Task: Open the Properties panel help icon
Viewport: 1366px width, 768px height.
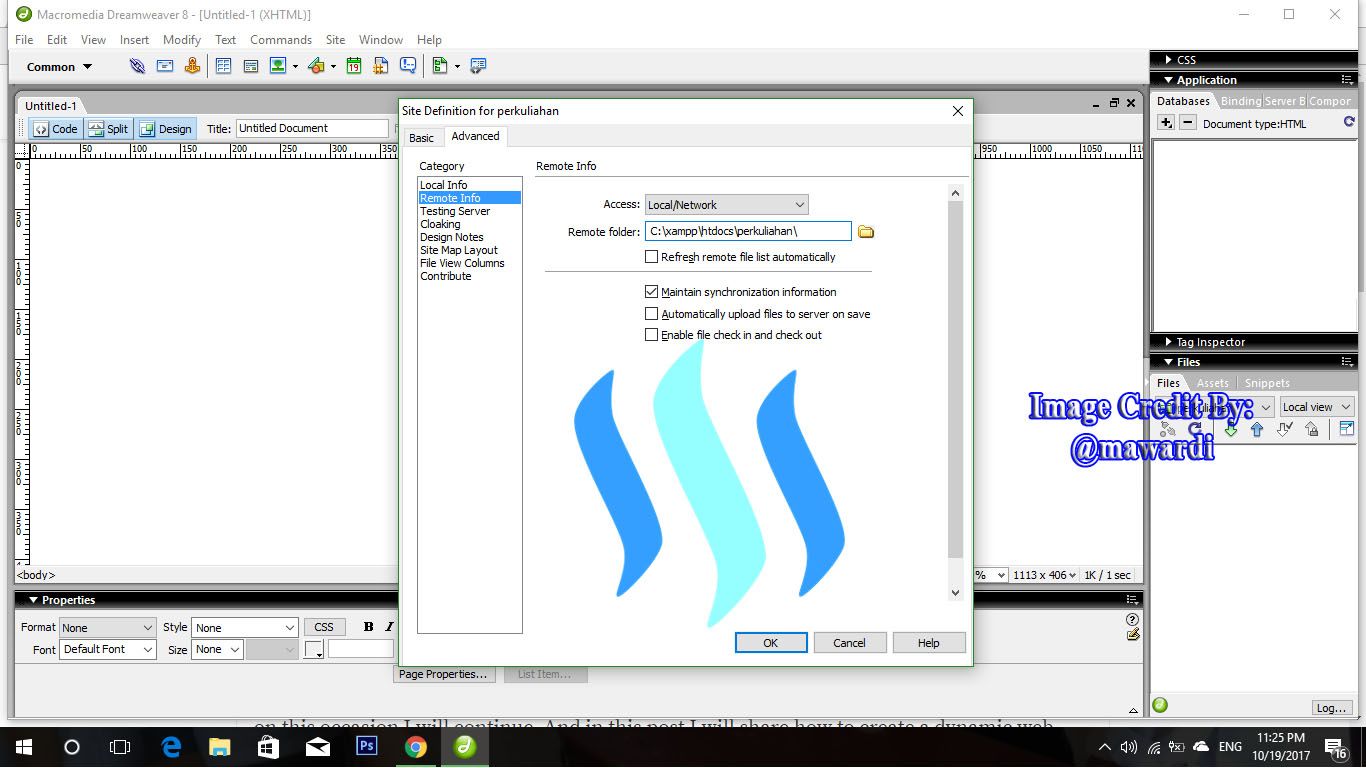Action: point(1133,620)
